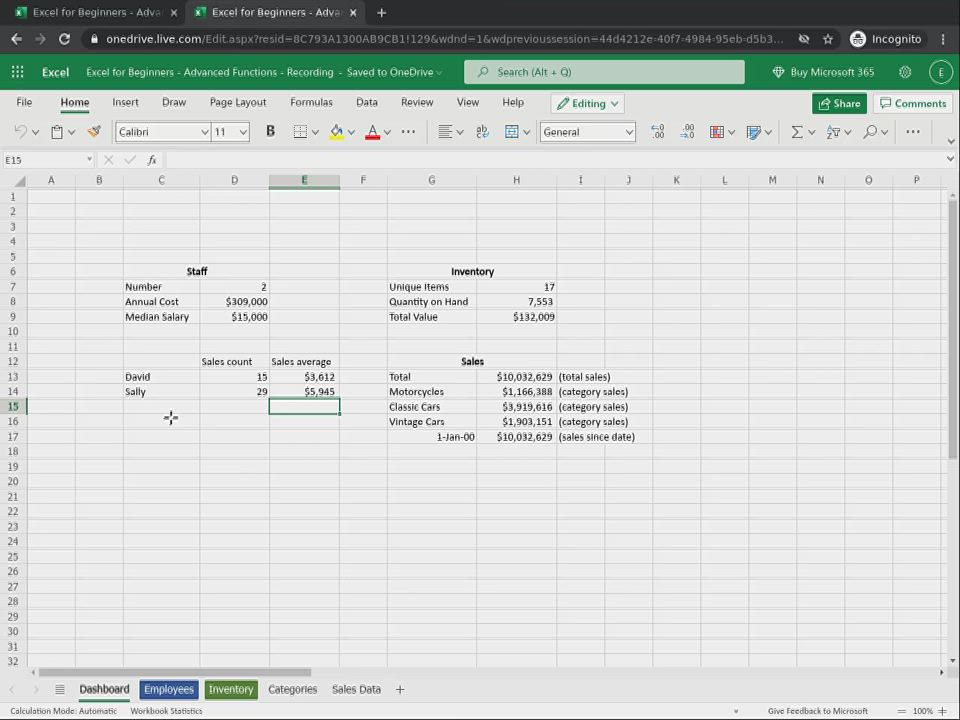
Task: Open the all sheets list icon
Action: [x=59, y=689]
